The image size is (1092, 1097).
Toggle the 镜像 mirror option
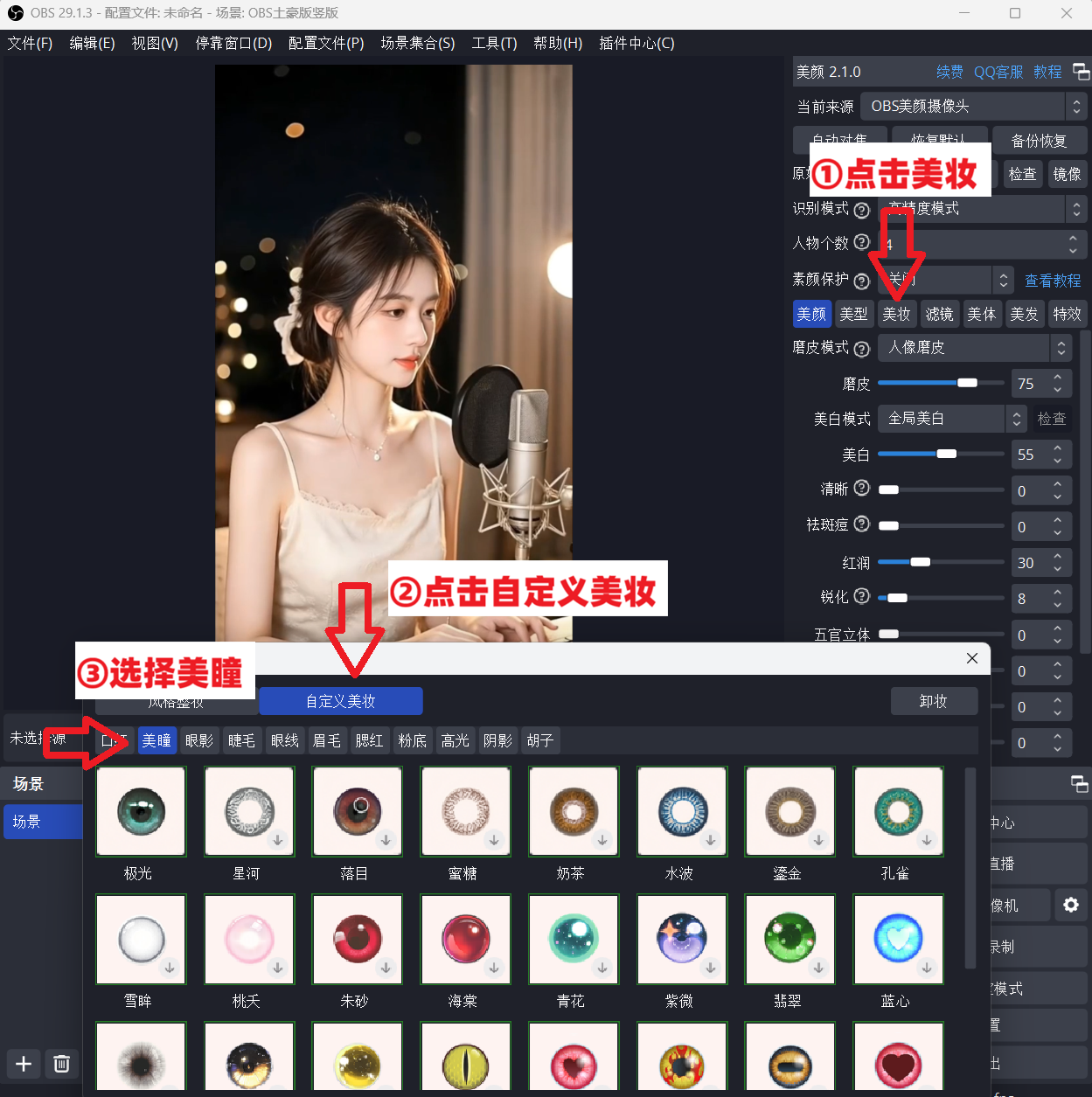click(x=1067, y=174)
